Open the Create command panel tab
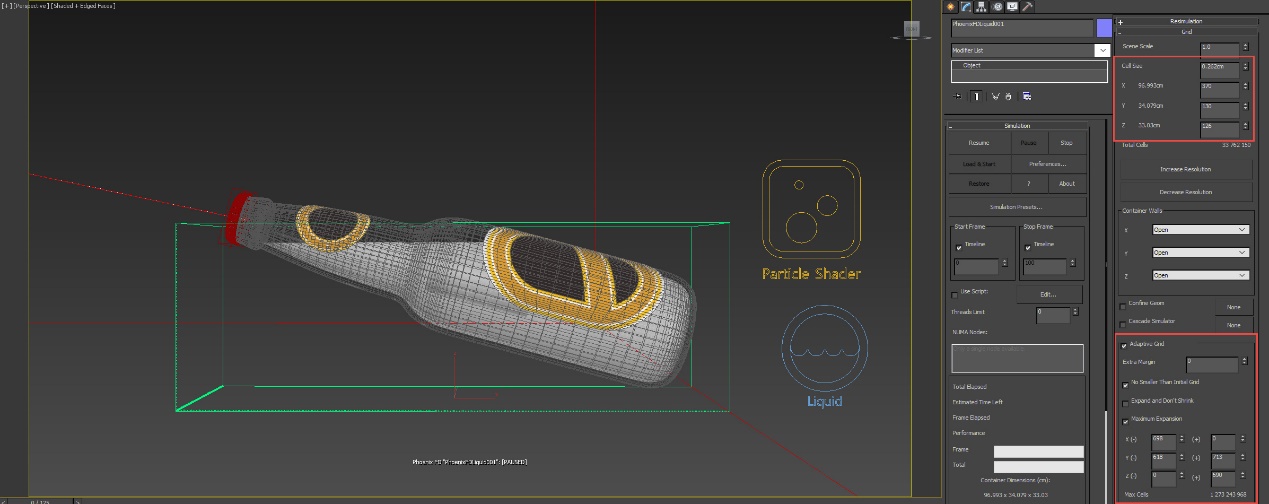Screen dimensions: 1269x504 click(x=951, y=6)
